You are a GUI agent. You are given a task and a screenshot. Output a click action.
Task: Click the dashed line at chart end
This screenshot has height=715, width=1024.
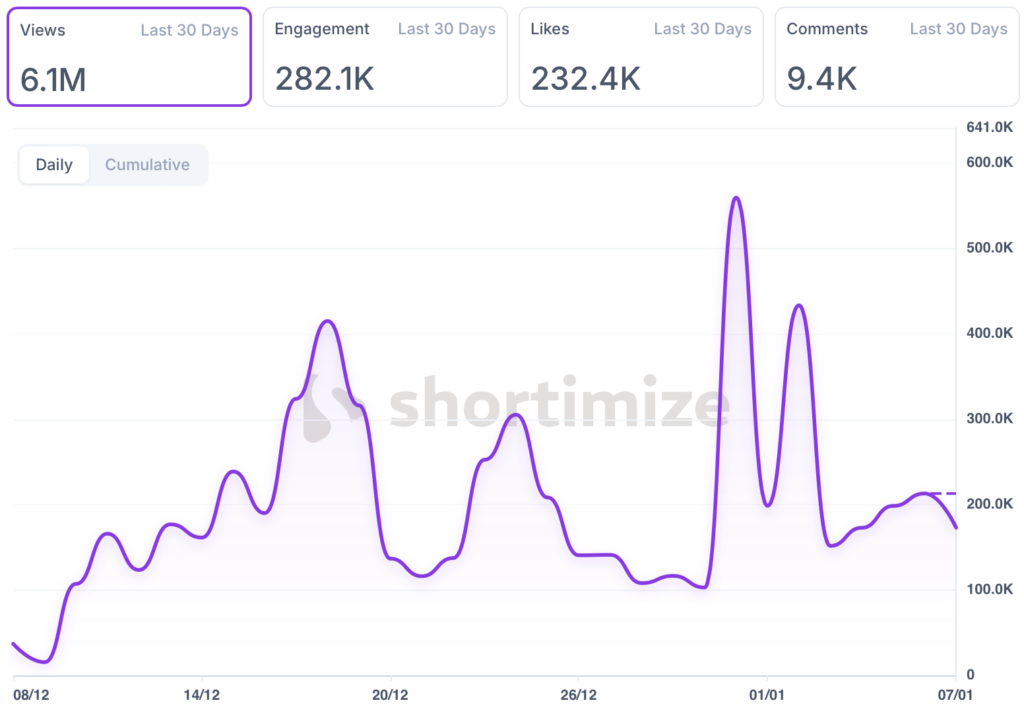click(x=943, y=493)
